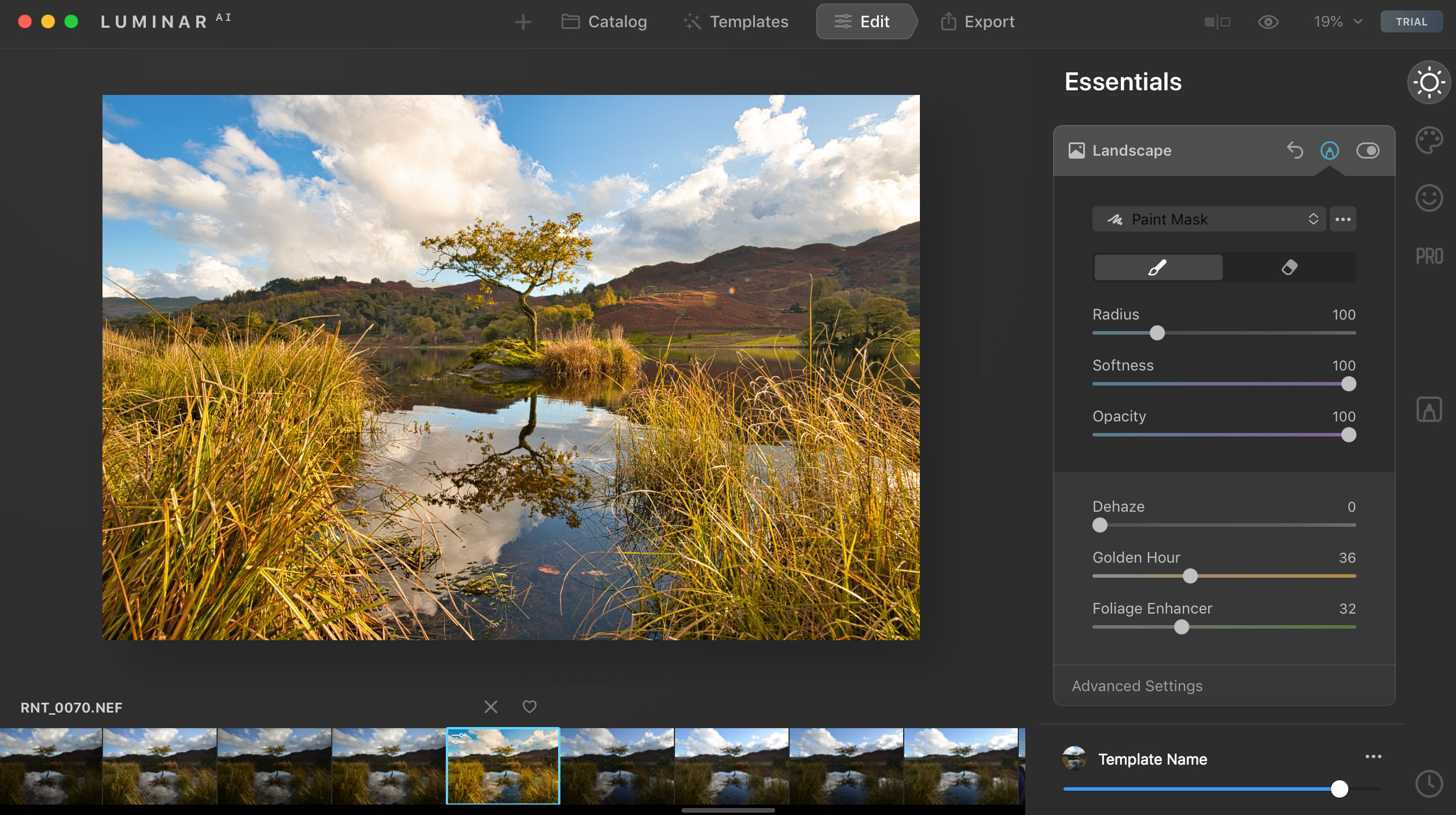
Task: Click the filmstrip horizontal scrollbar
Action: pyautogui.click(x=728, y=810)
